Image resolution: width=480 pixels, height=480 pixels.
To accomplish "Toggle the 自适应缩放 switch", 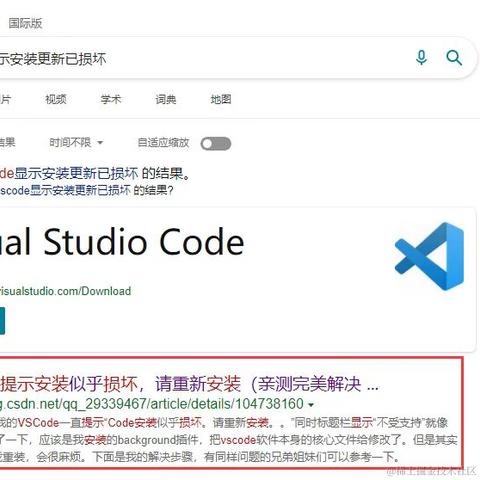I will [x=216, y=144].
